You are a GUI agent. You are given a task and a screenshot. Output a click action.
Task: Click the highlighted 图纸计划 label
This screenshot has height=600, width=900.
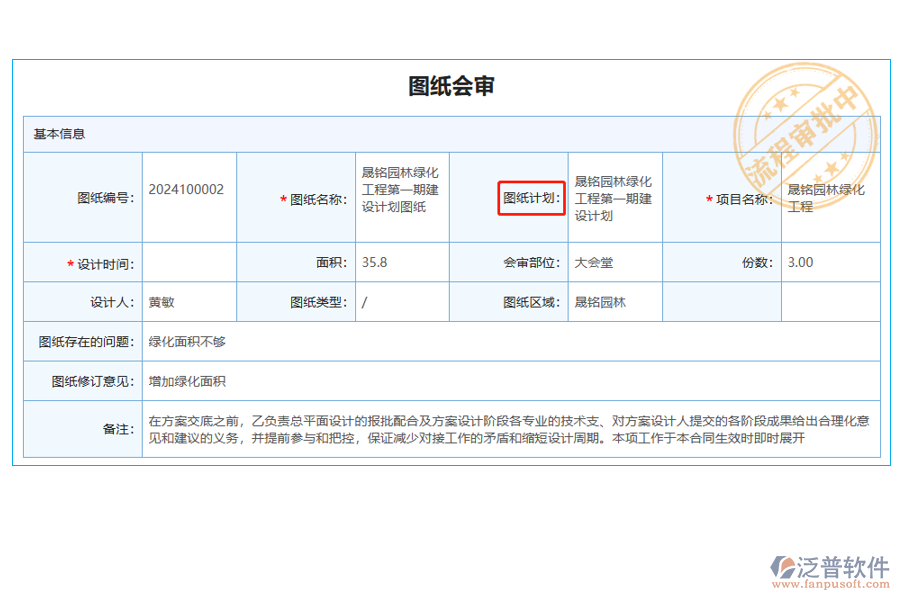531,197
